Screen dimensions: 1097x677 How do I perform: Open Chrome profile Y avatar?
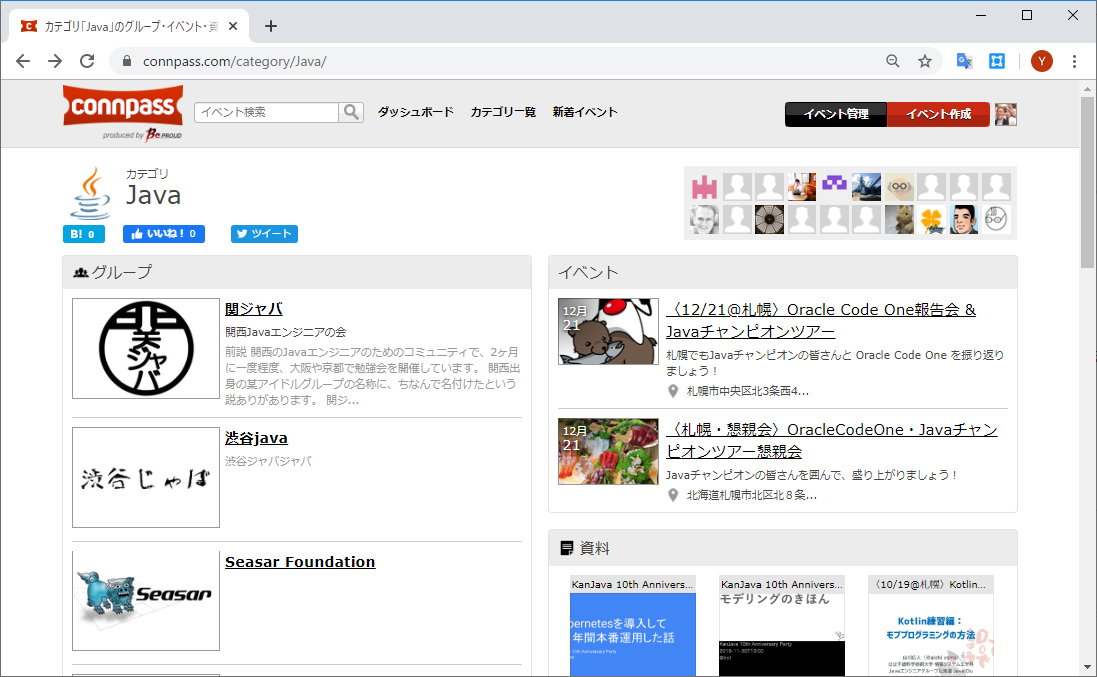click(1042, 61)
